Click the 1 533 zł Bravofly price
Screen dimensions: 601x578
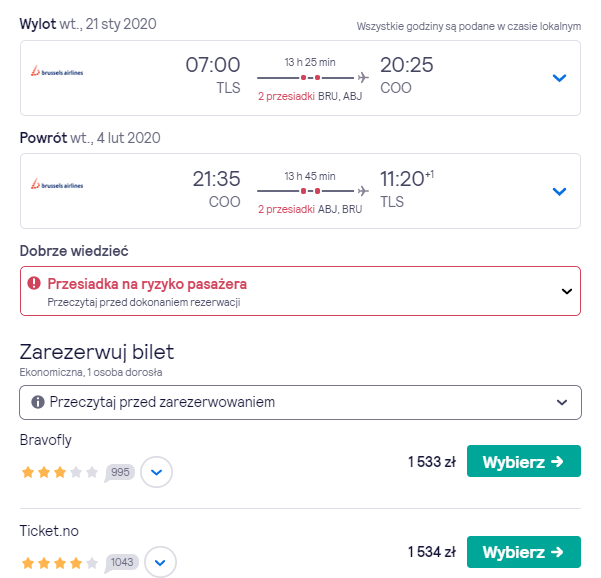432,462
